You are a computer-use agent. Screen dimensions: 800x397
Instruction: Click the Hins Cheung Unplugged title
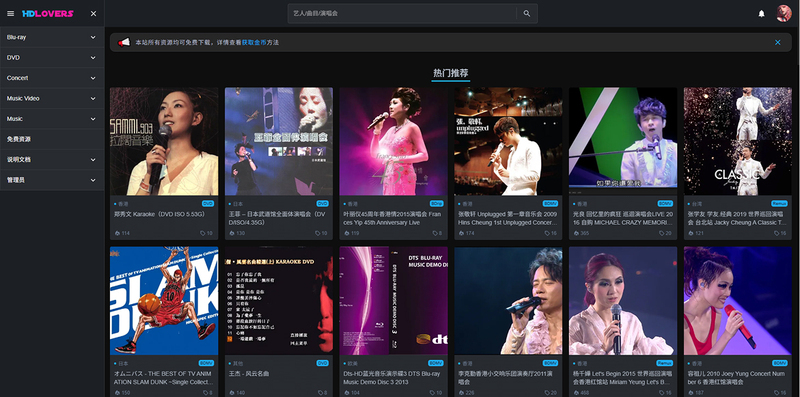(508, 218)
